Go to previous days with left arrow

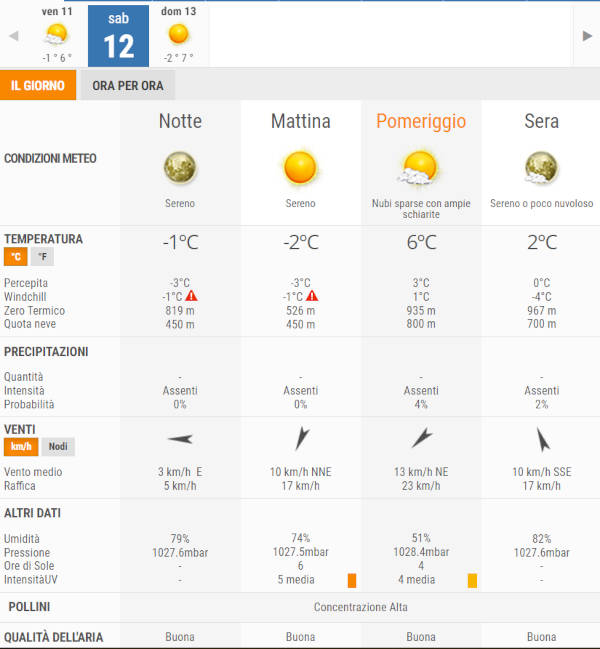coord(14,36)
